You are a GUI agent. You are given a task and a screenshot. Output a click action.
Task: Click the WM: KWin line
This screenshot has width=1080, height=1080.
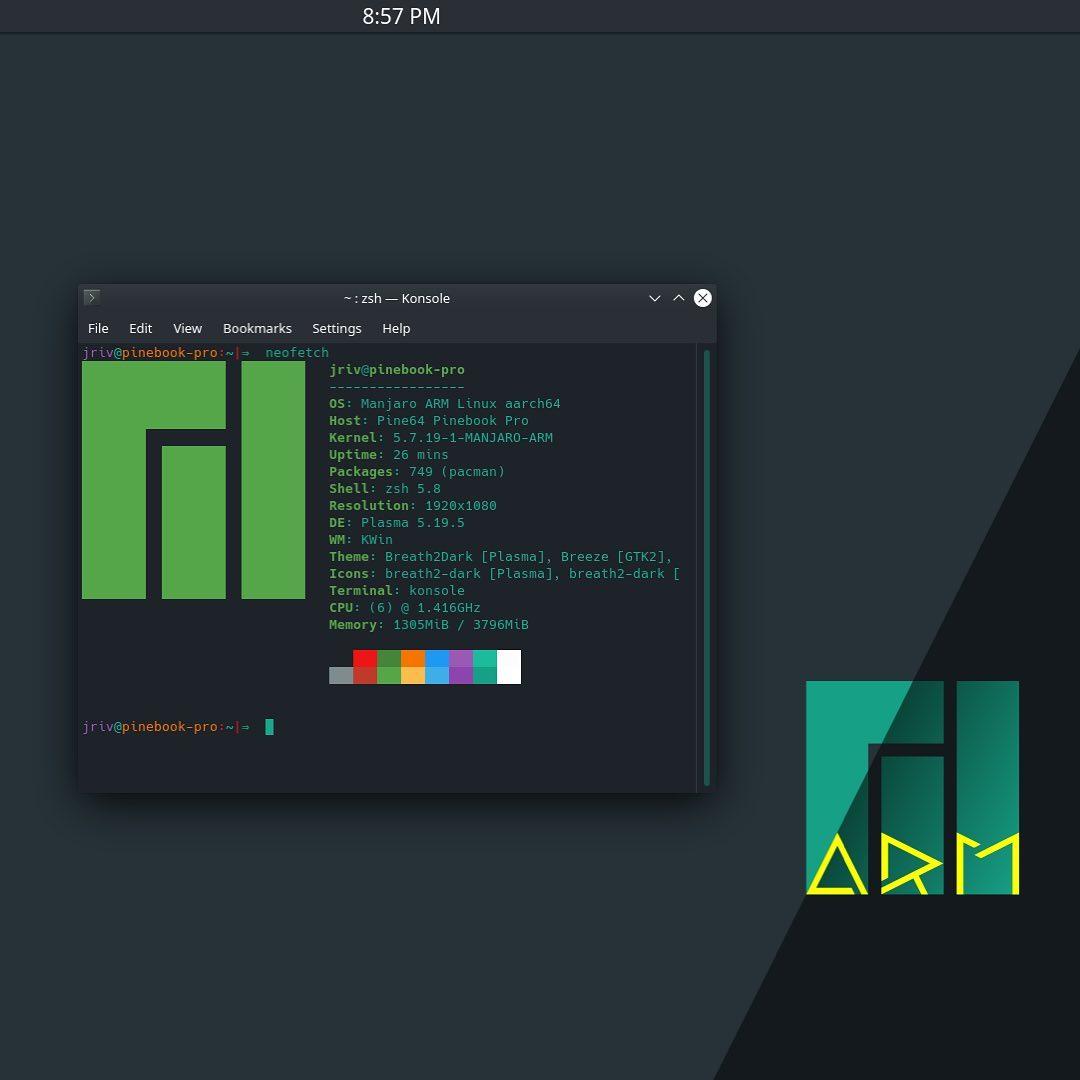click(x=360, y=539)
